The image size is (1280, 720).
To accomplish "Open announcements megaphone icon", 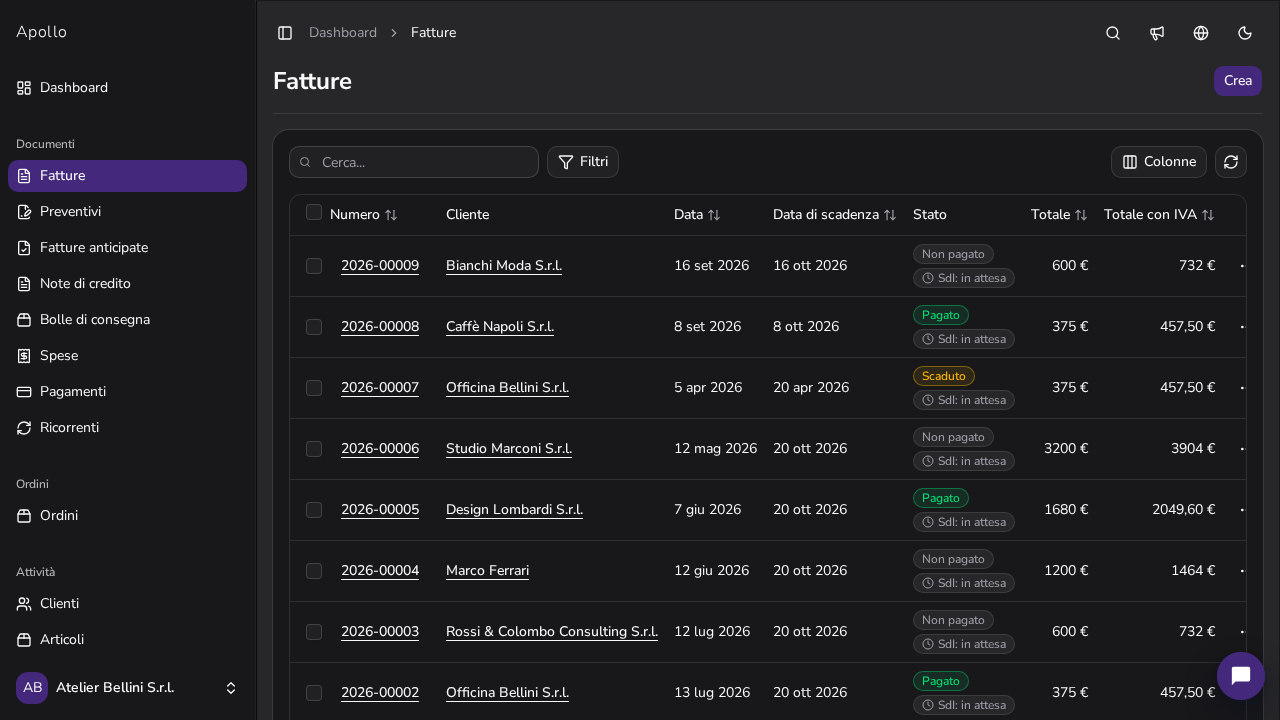I will point(1157,33).
